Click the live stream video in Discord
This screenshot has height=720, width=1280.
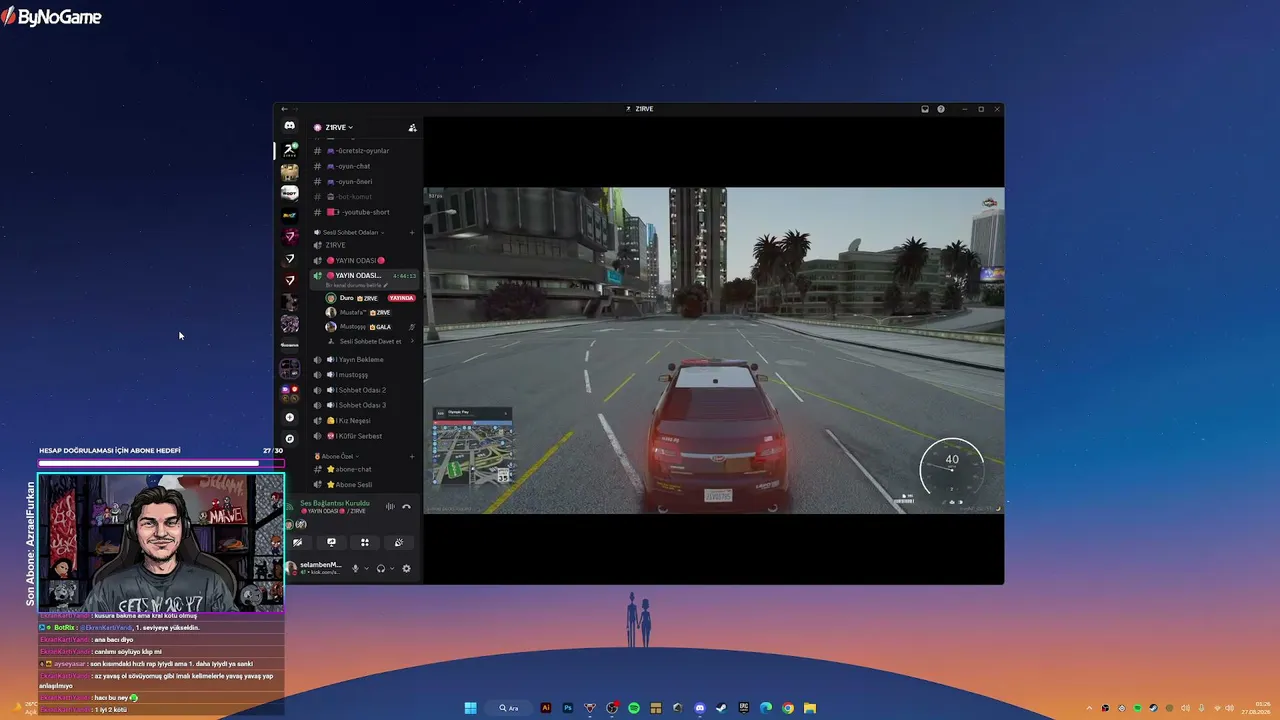click(x=714, y=350)
